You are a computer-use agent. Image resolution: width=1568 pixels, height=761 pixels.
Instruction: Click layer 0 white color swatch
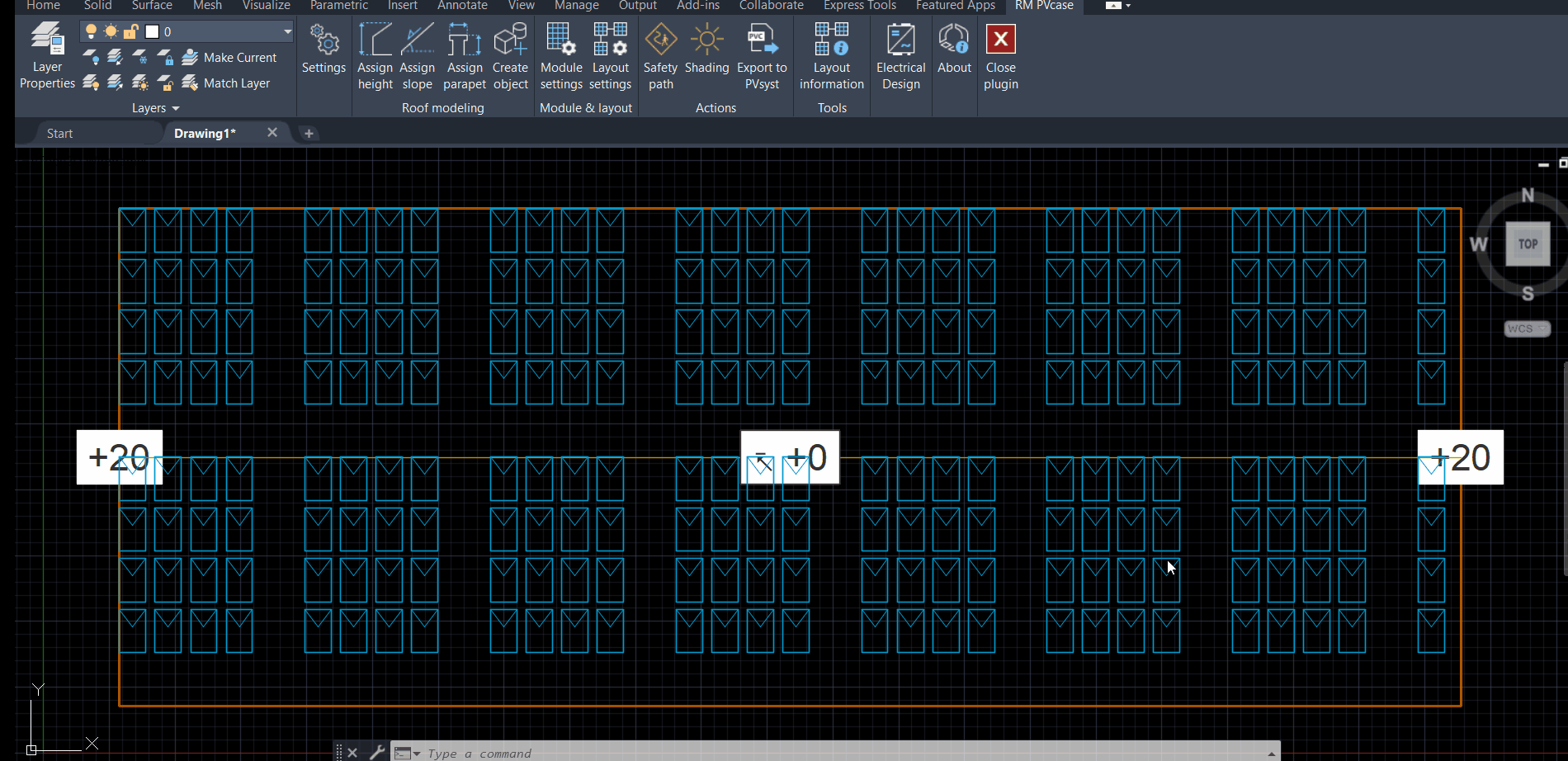click(152, 32)
